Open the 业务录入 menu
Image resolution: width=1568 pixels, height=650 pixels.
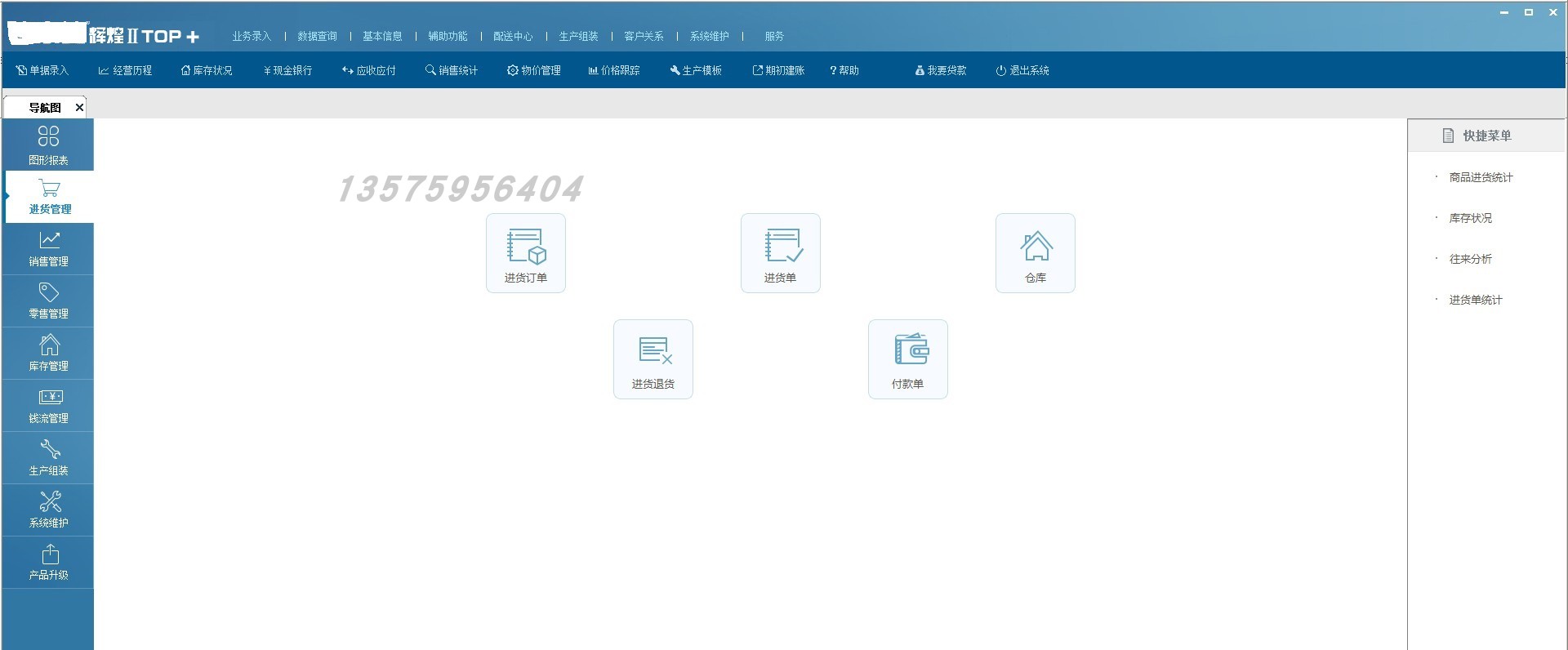[252, 37]
